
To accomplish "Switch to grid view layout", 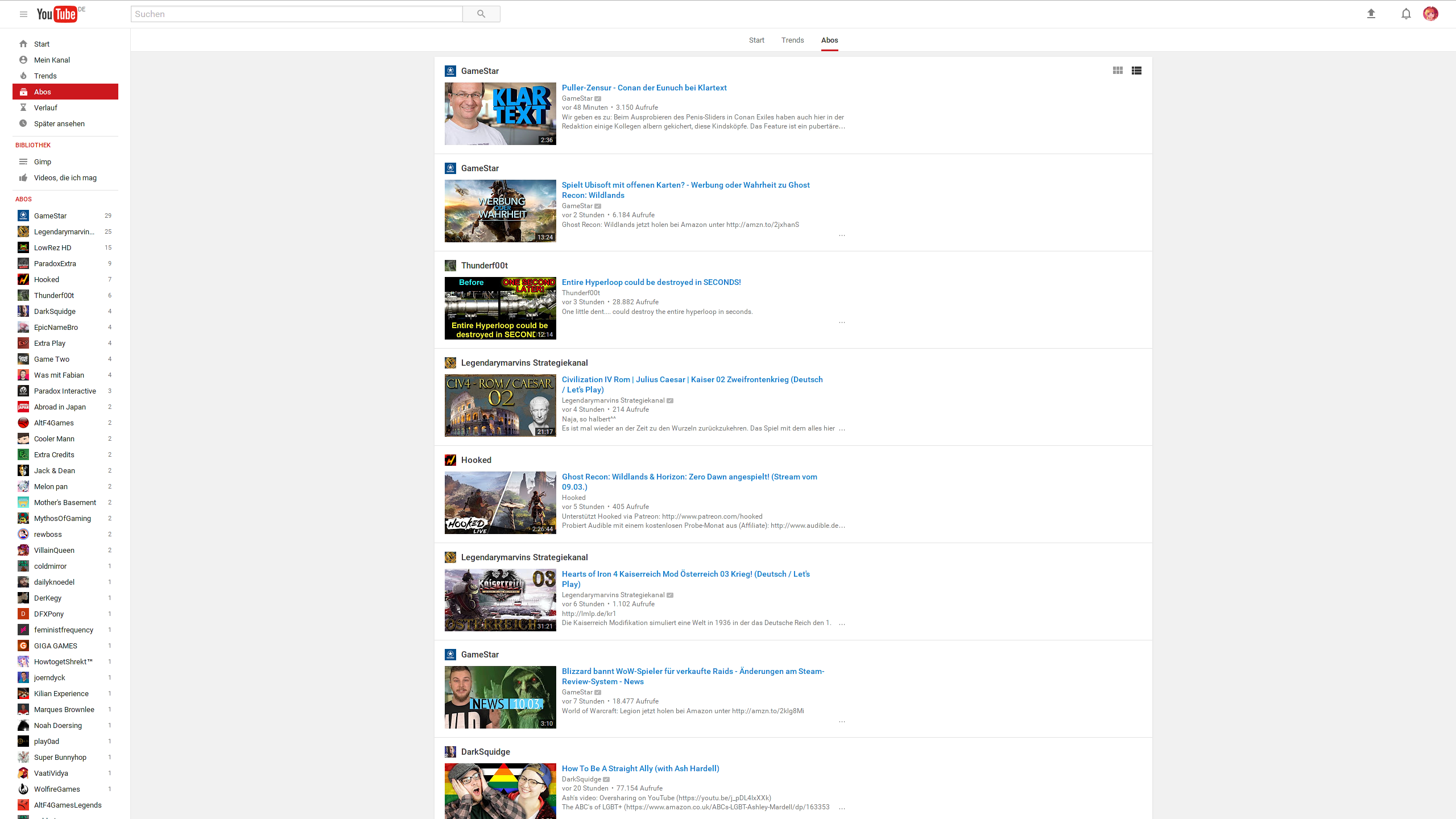I will [1118, 71].
